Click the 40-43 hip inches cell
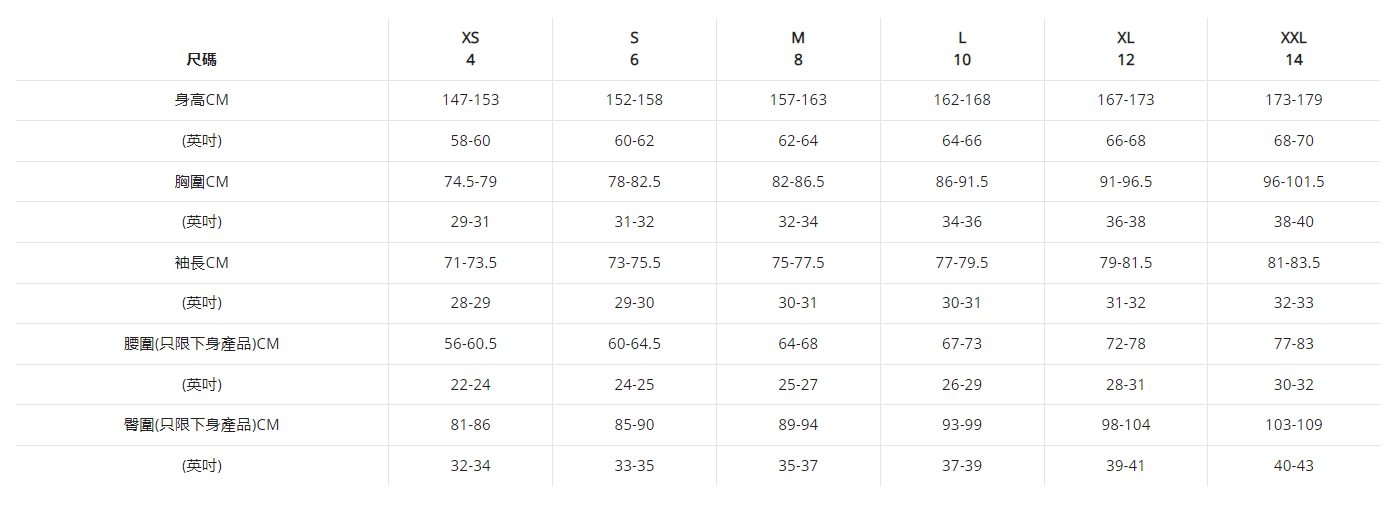This screenshot has height=506, width=1392. 1294,466
